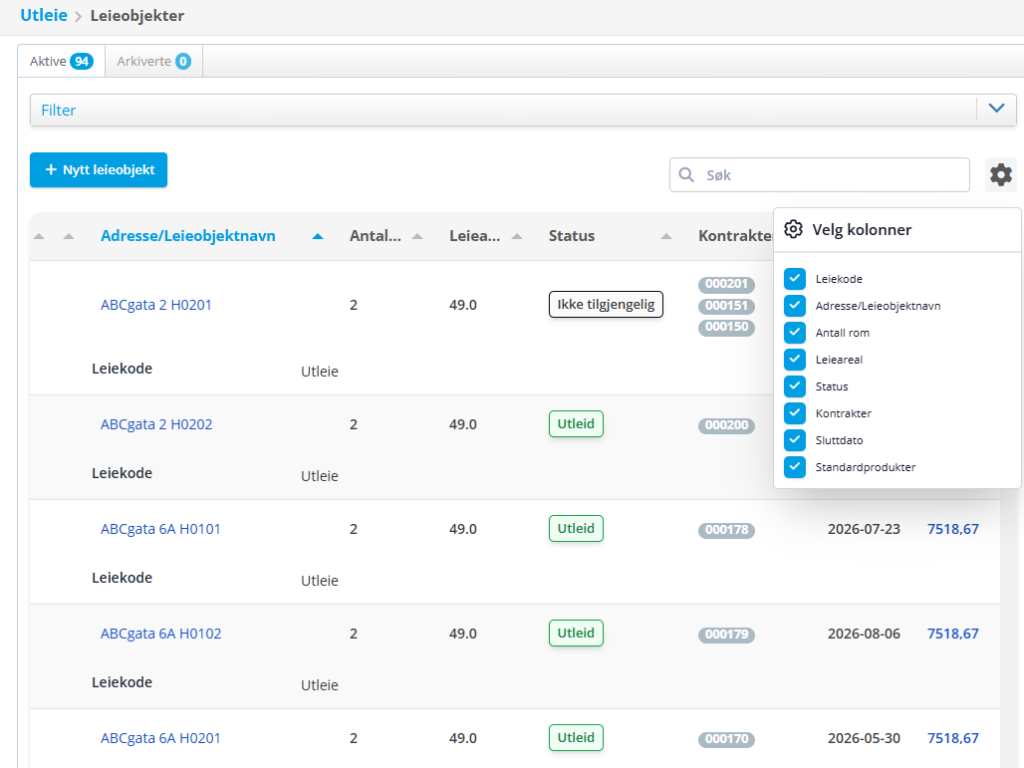The image size is (1024, 768).
Task: Click end date 2026-05-30
Action: [x=863, y=738]
